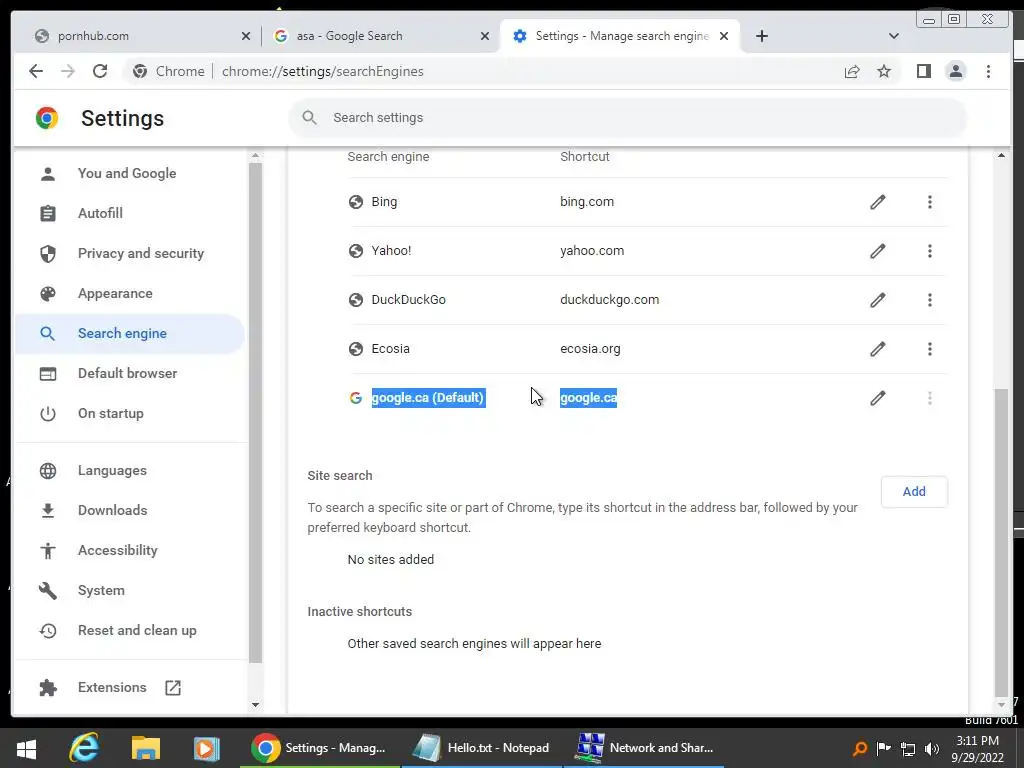Switch to Hello.txt - Notepad window

click(481, 748)
